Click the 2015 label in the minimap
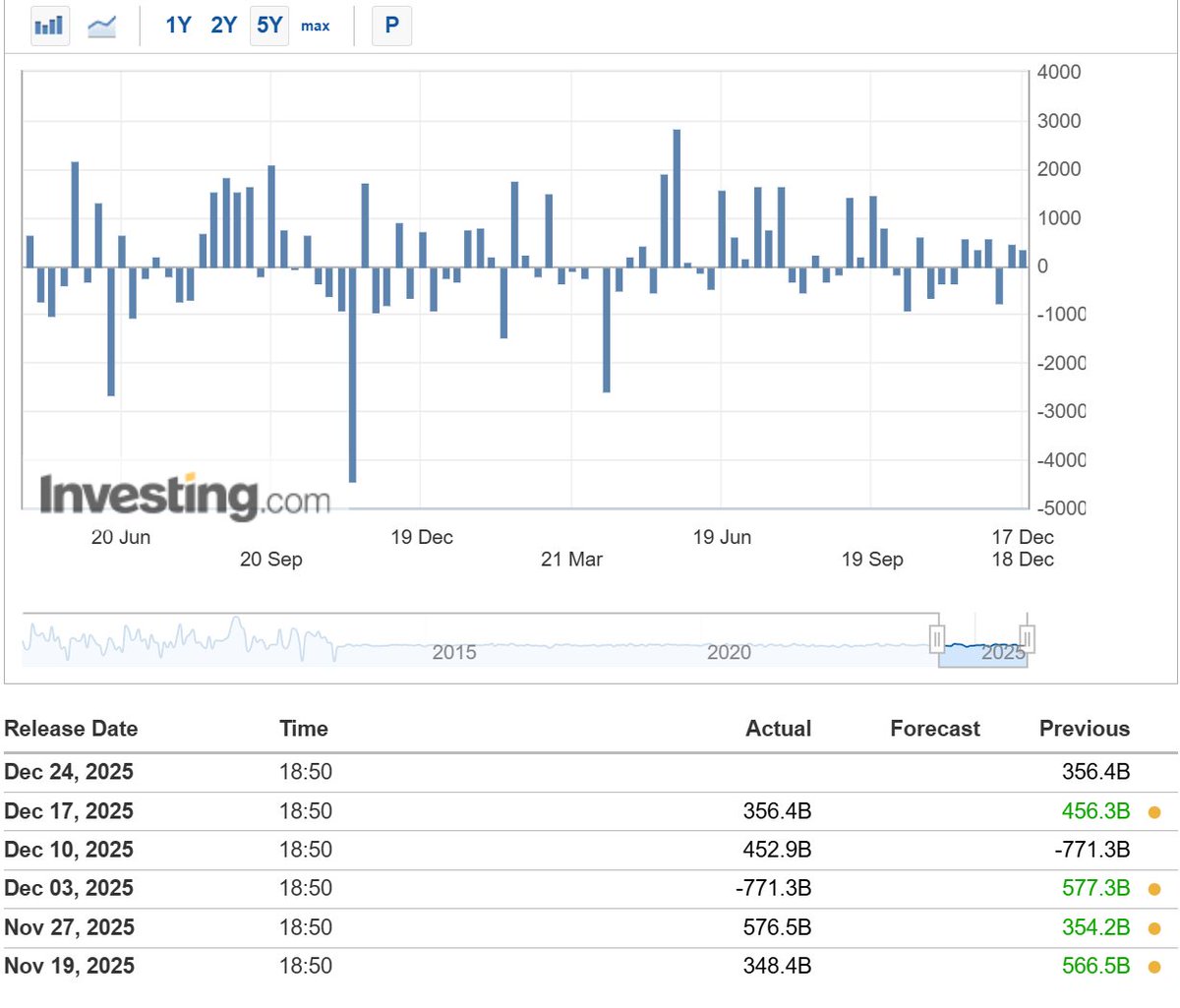1180x1008 pixels. tap(453, 652)
